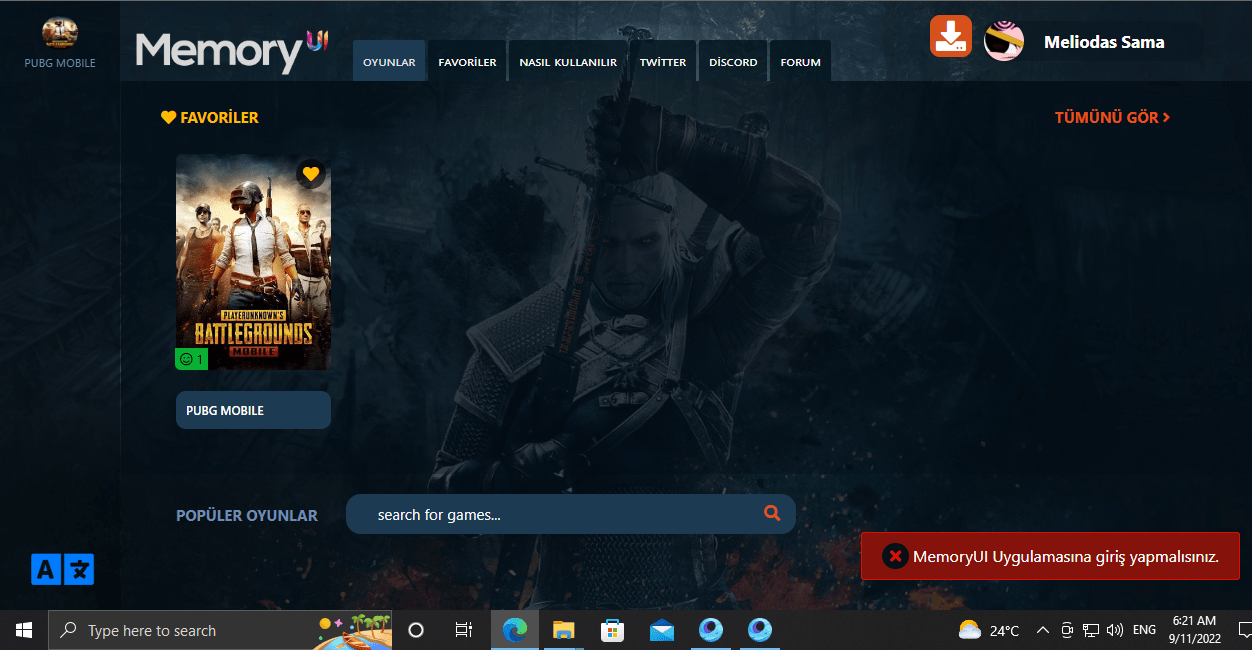
Task: Open the FORUM tab
Action: 800,62
